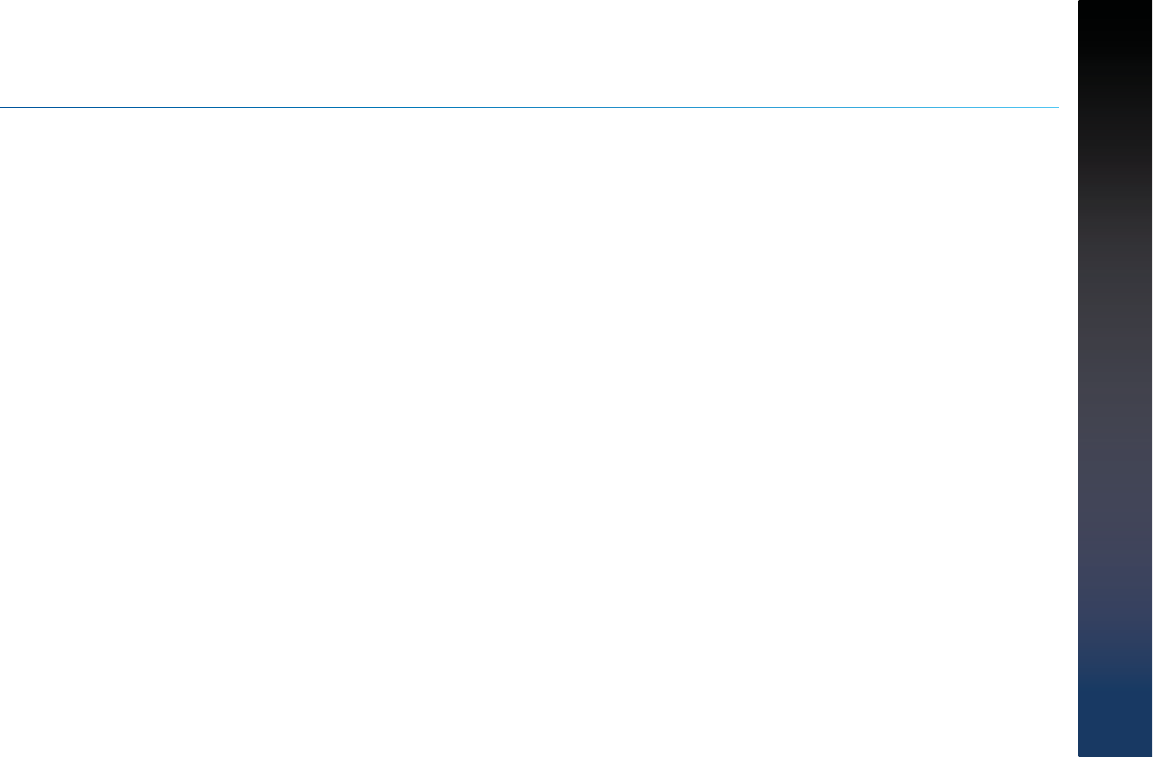Click the dark blue left end of divider
This screenshot has width=1153, height=757.
29,107
